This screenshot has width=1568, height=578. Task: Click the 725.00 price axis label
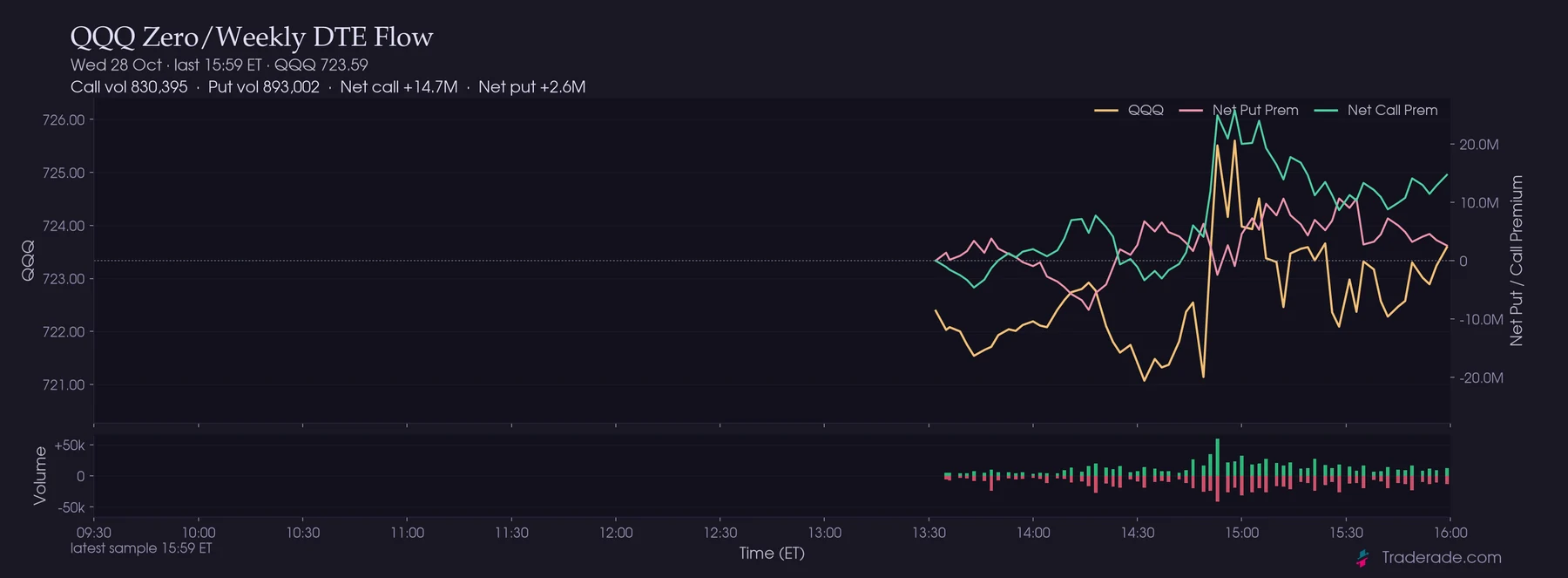(x=64, y=173)
